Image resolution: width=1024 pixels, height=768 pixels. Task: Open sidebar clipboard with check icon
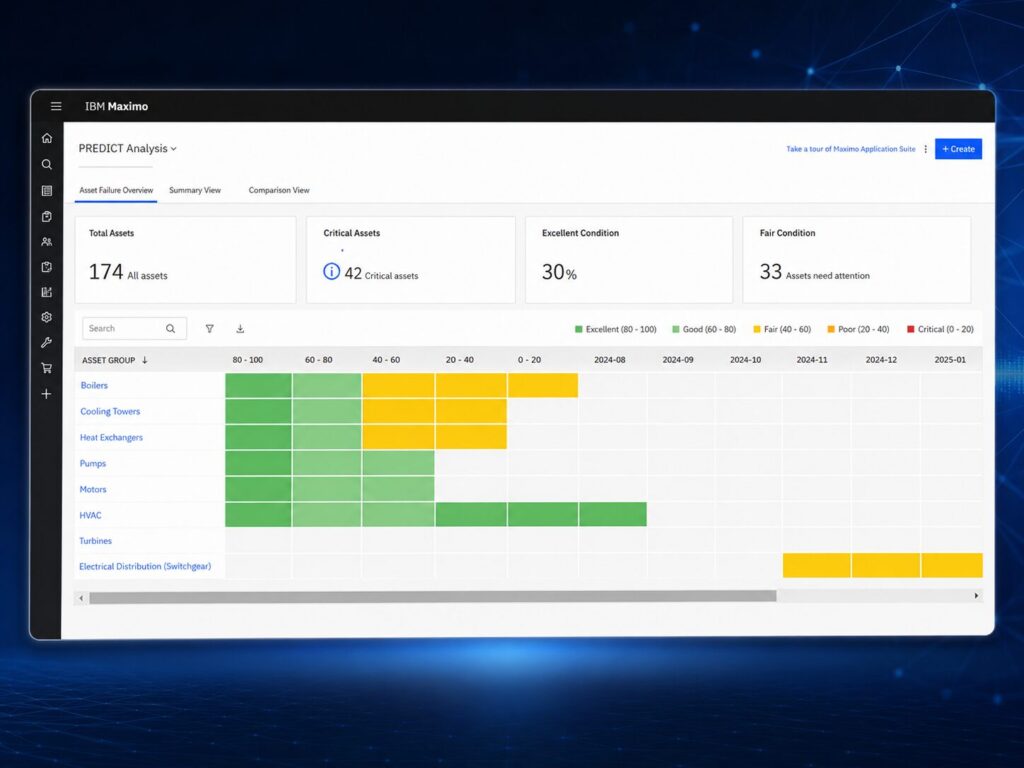coord(46,216)
